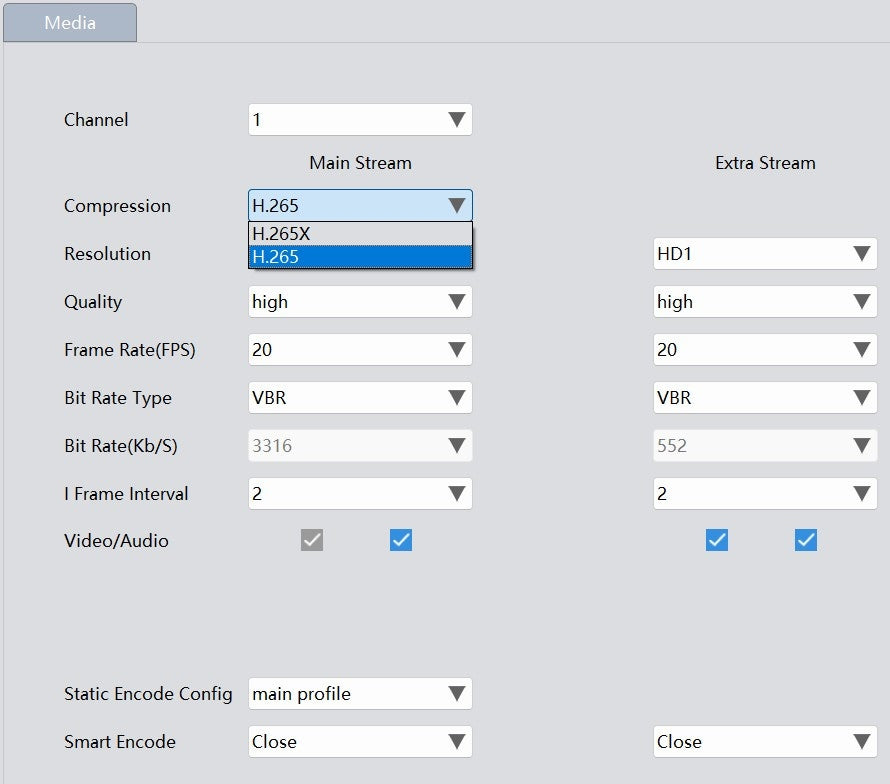The width and height of the screenshot is (890, 784).
Task: Expand Extra Stream Bit Rate Type arrow
Action: click(x=862, y=397)
